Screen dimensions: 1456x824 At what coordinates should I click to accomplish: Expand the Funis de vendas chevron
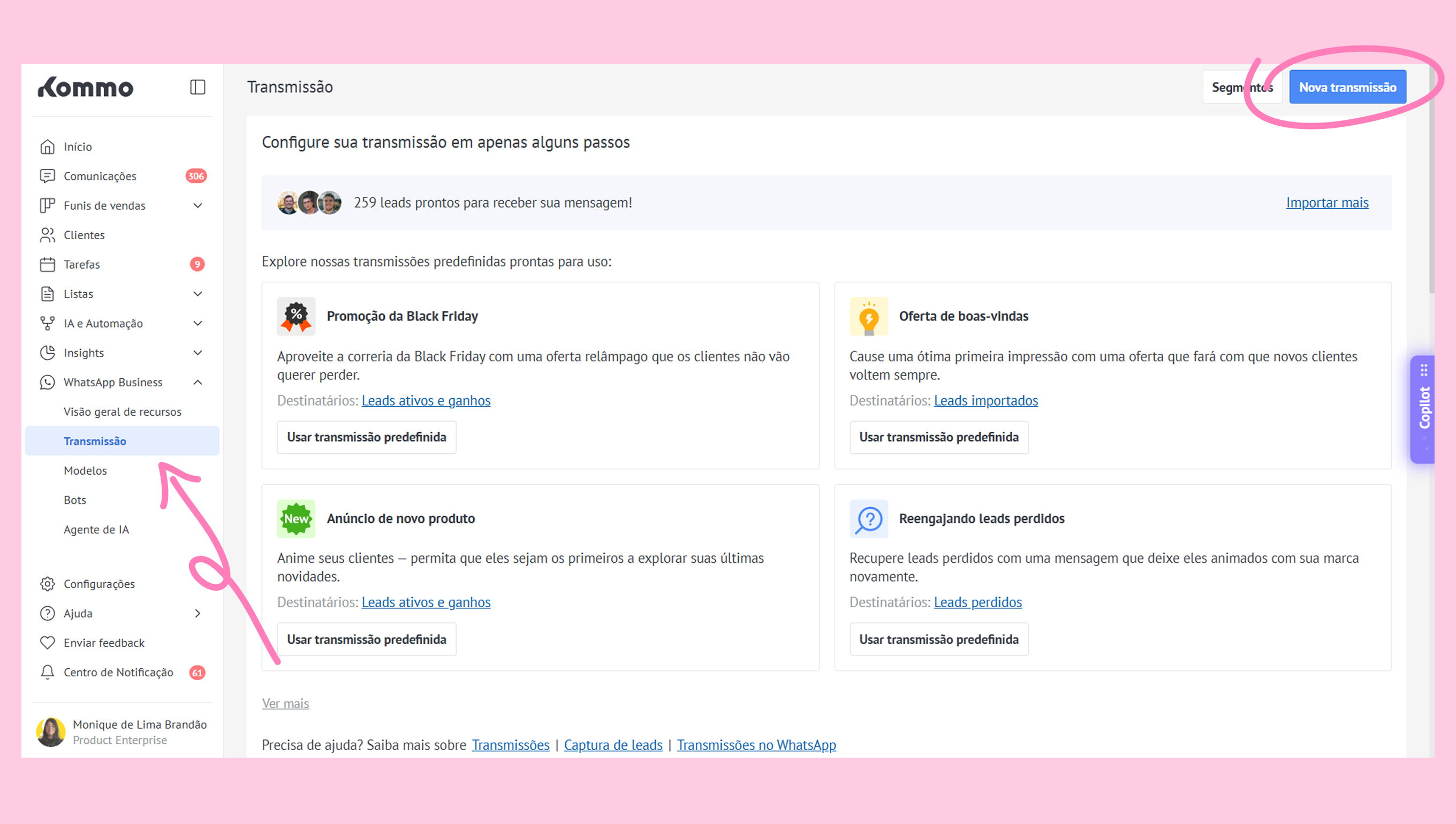pyautogui.click(x=198, y=205)
